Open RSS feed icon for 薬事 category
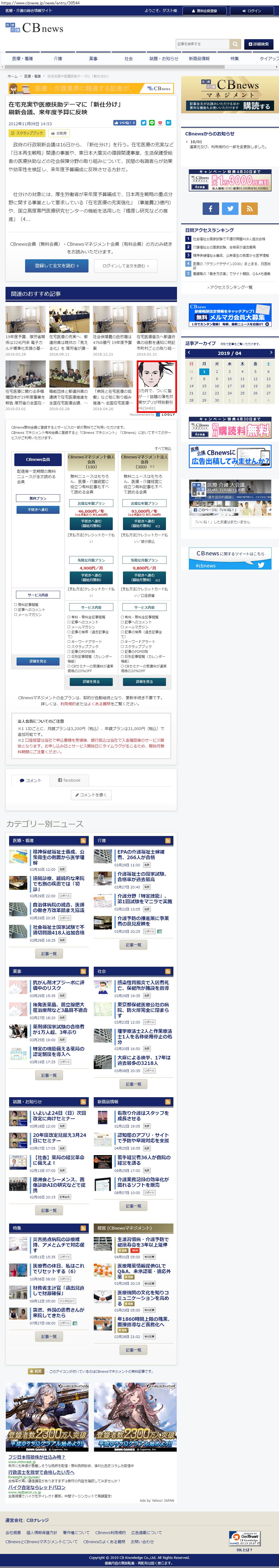279x1568 pixels. click(x=83, y=971)
